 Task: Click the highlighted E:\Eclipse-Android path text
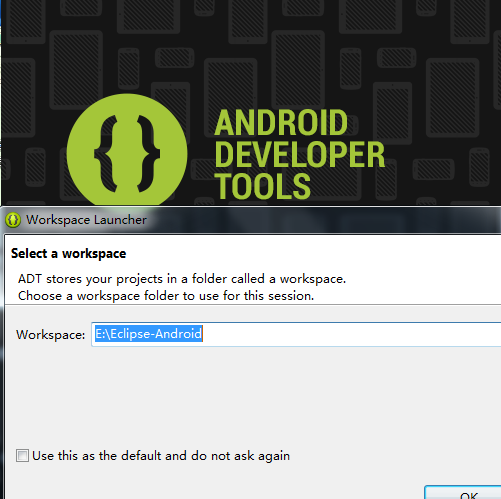coord(149,334)
